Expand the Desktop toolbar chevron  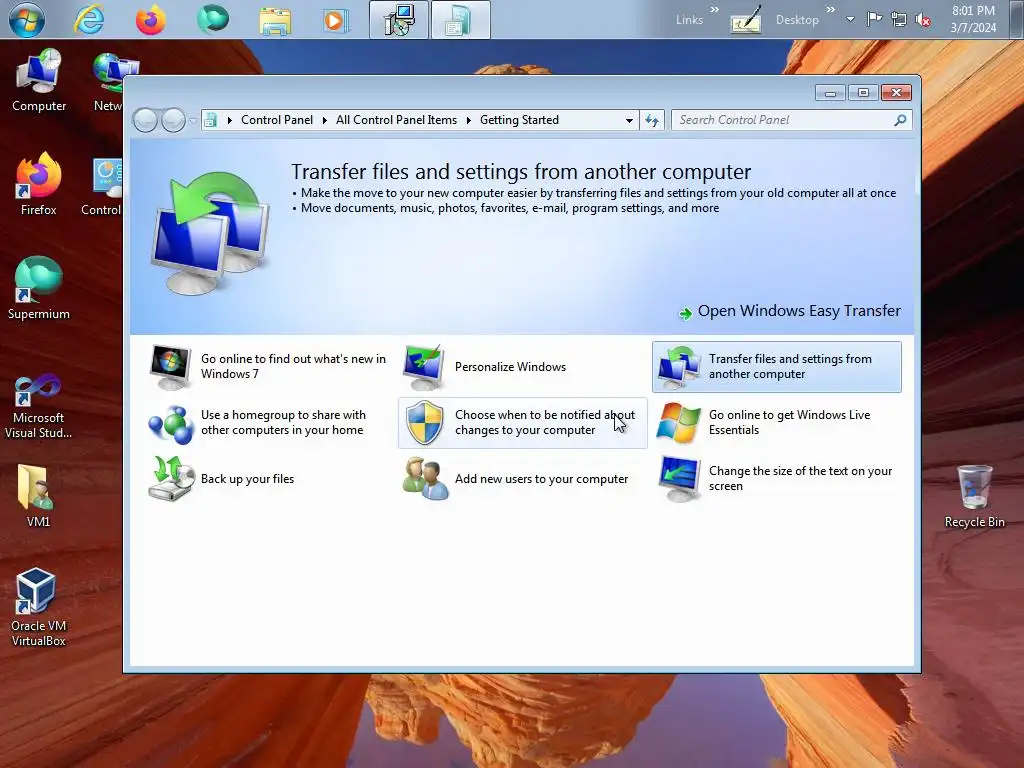(830, 10)
